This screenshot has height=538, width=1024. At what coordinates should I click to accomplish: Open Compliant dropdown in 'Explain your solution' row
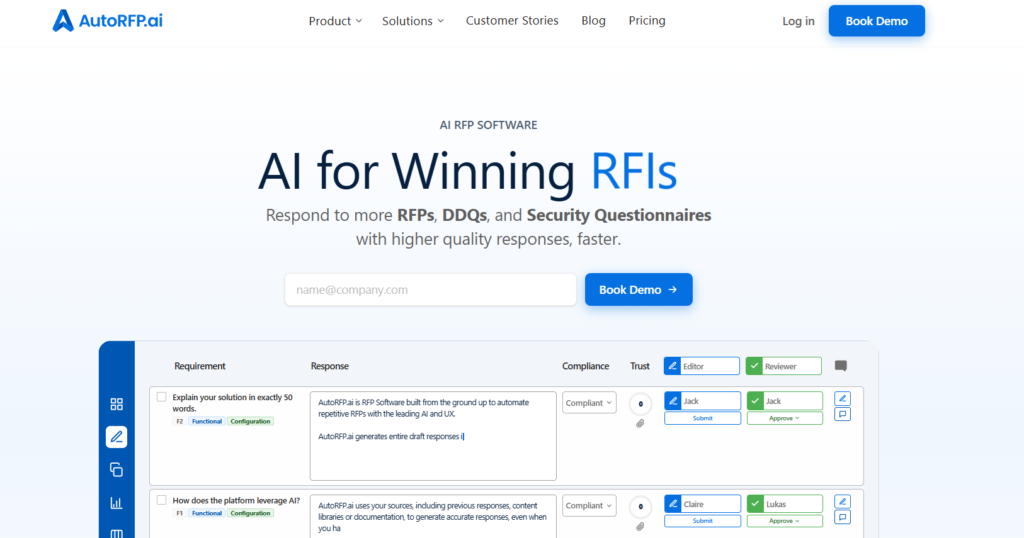coord(589,403)
